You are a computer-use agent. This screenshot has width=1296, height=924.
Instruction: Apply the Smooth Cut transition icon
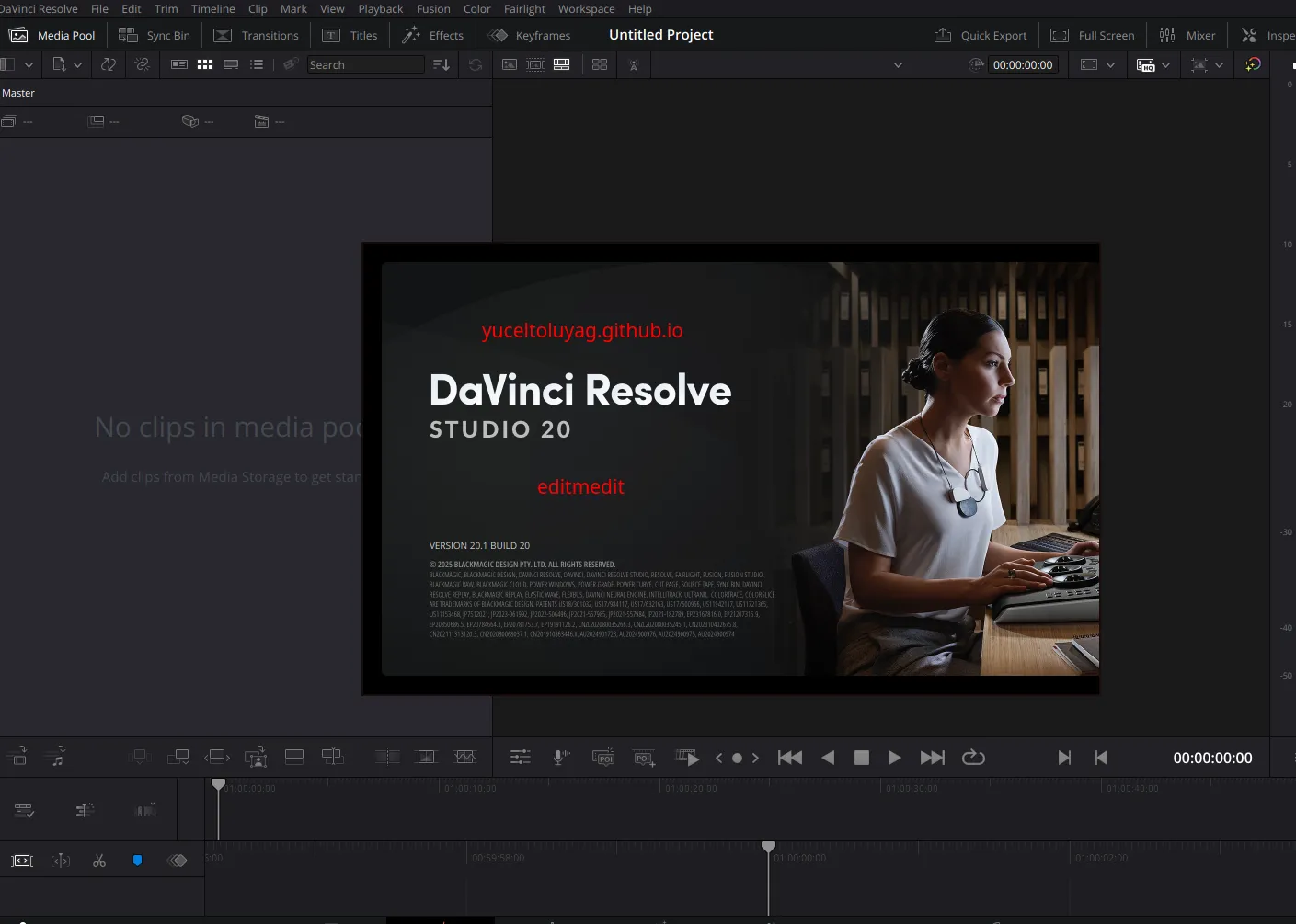464,757
